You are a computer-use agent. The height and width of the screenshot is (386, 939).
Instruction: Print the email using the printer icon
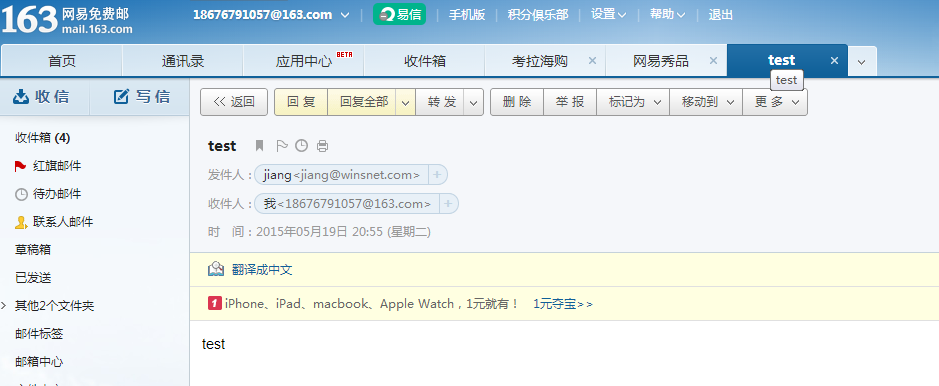[322, 145]
